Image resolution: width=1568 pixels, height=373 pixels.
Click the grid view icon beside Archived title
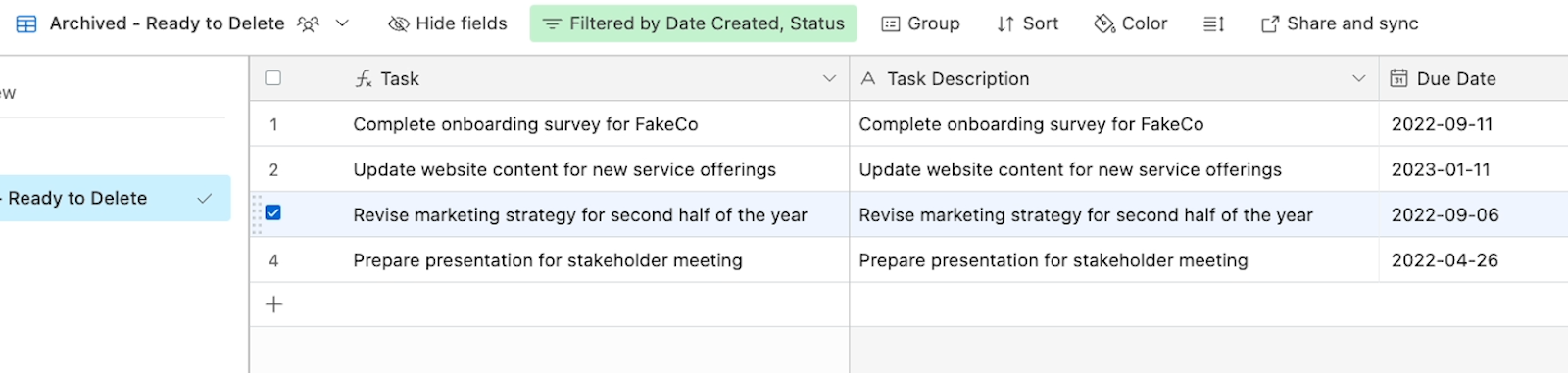tap(26, 23)
